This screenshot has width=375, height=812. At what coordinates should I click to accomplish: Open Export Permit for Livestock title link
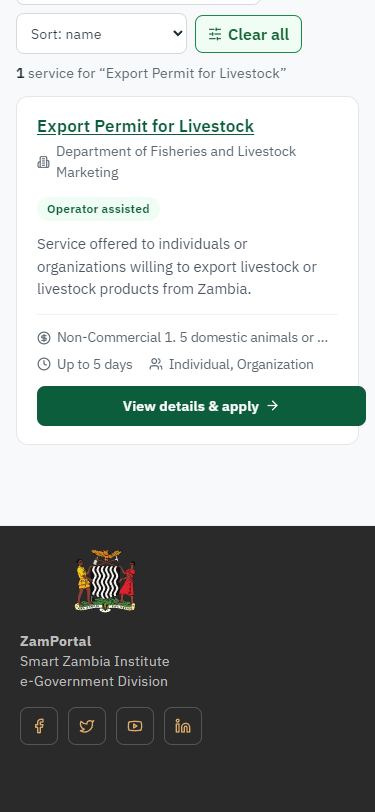(146, 126)
